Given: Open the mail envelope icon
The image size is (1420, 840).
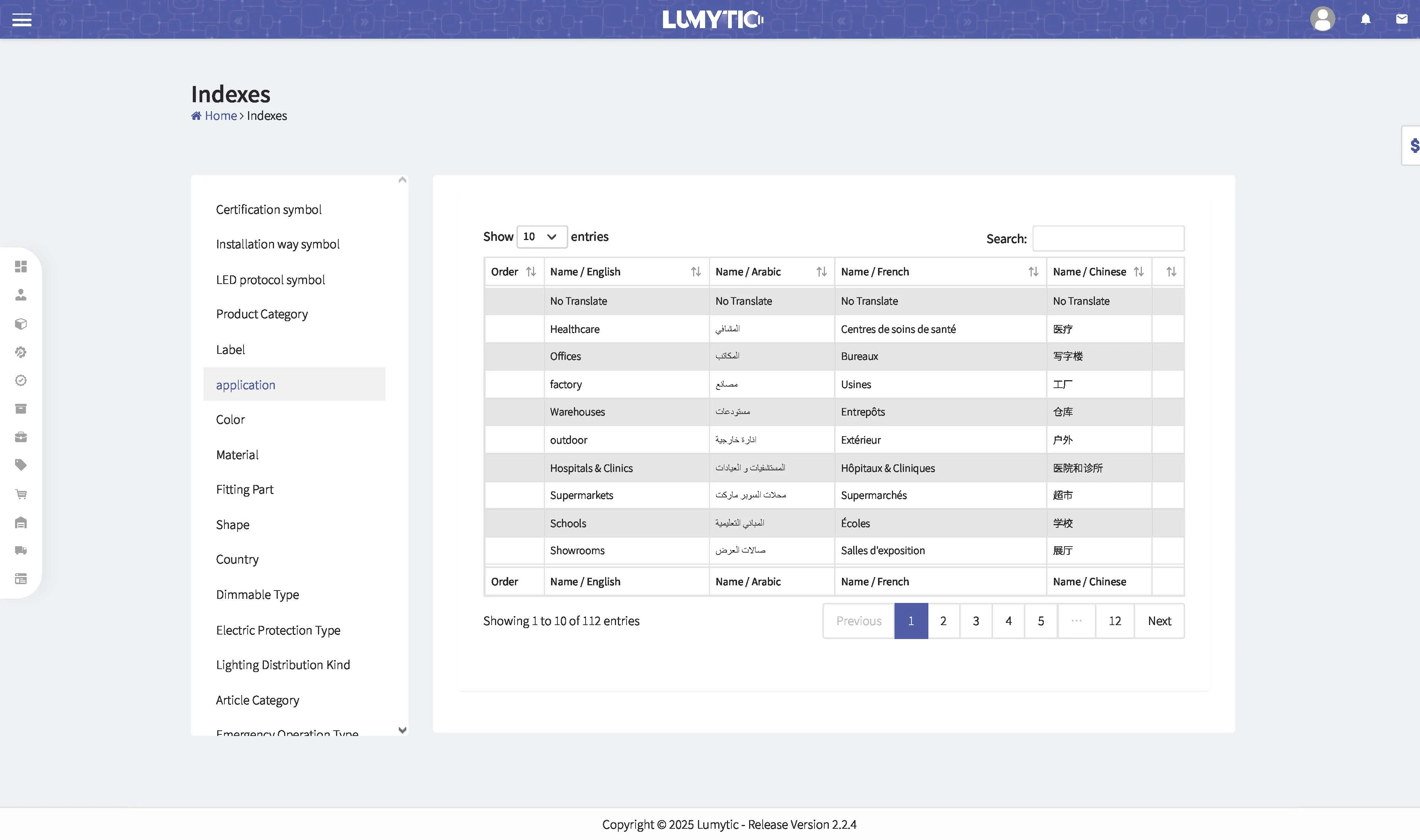Looking at the screenshot, I should (x=1401, y=19).
